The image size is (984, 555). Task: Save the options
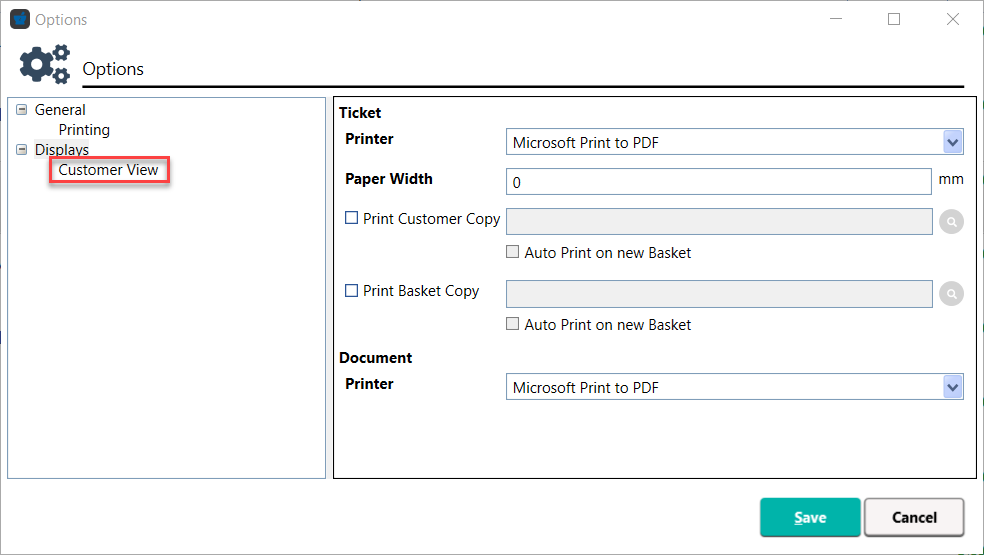[810, 517]
